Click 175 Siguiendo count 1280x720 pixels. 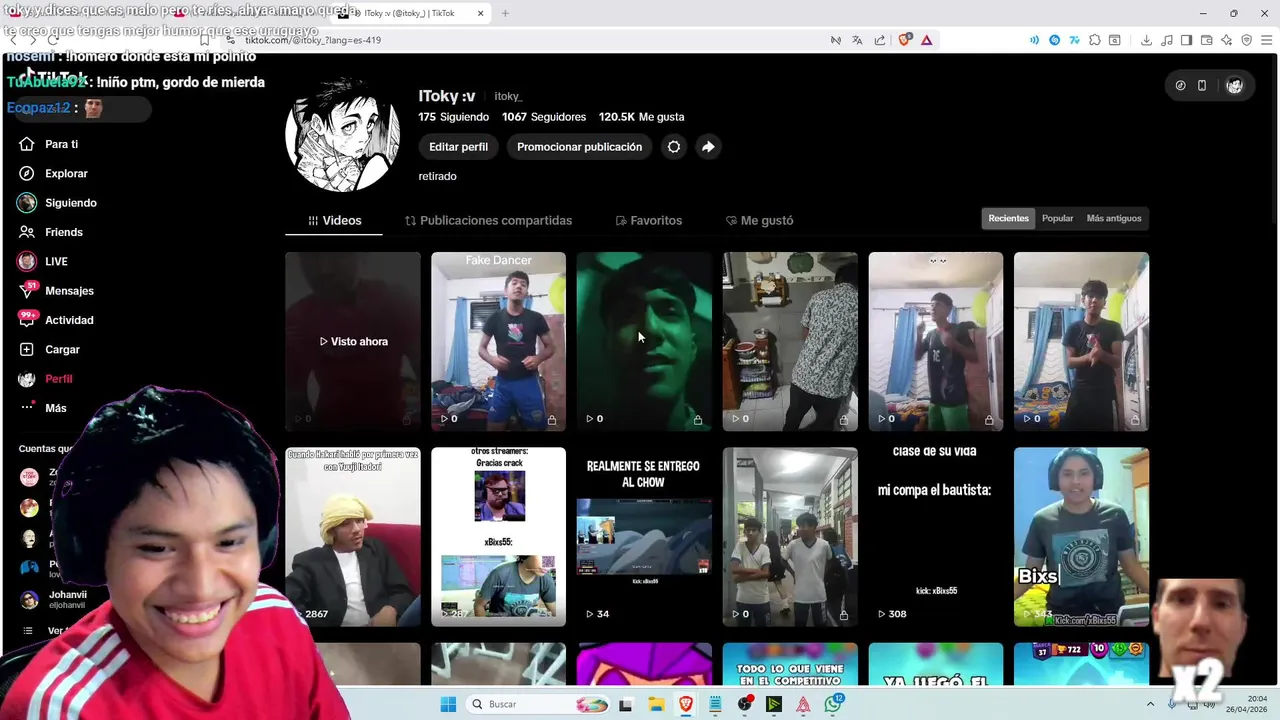(x=453, y=117)
